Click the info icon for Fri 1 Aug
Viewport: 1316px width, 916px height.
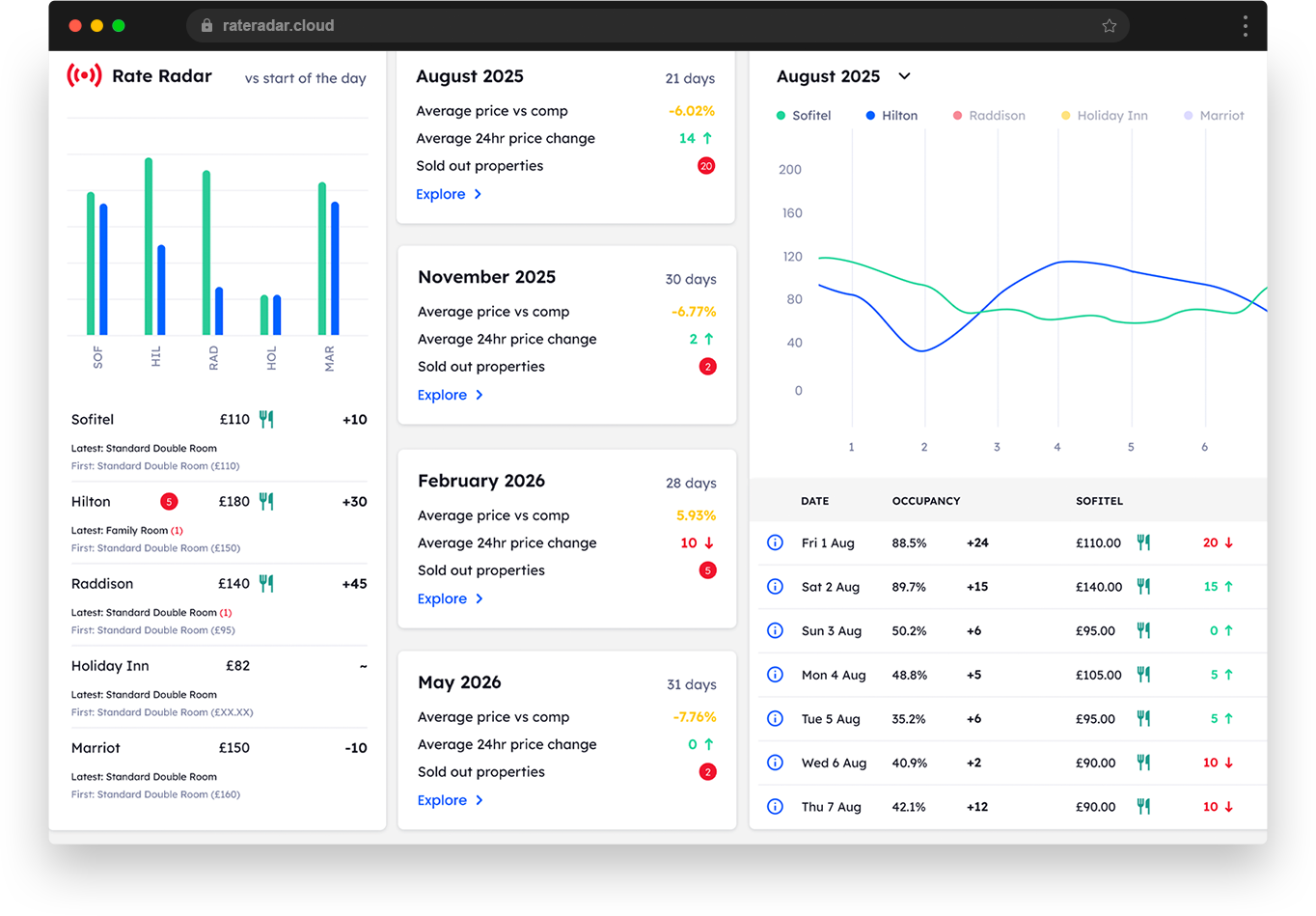[774, 542]
